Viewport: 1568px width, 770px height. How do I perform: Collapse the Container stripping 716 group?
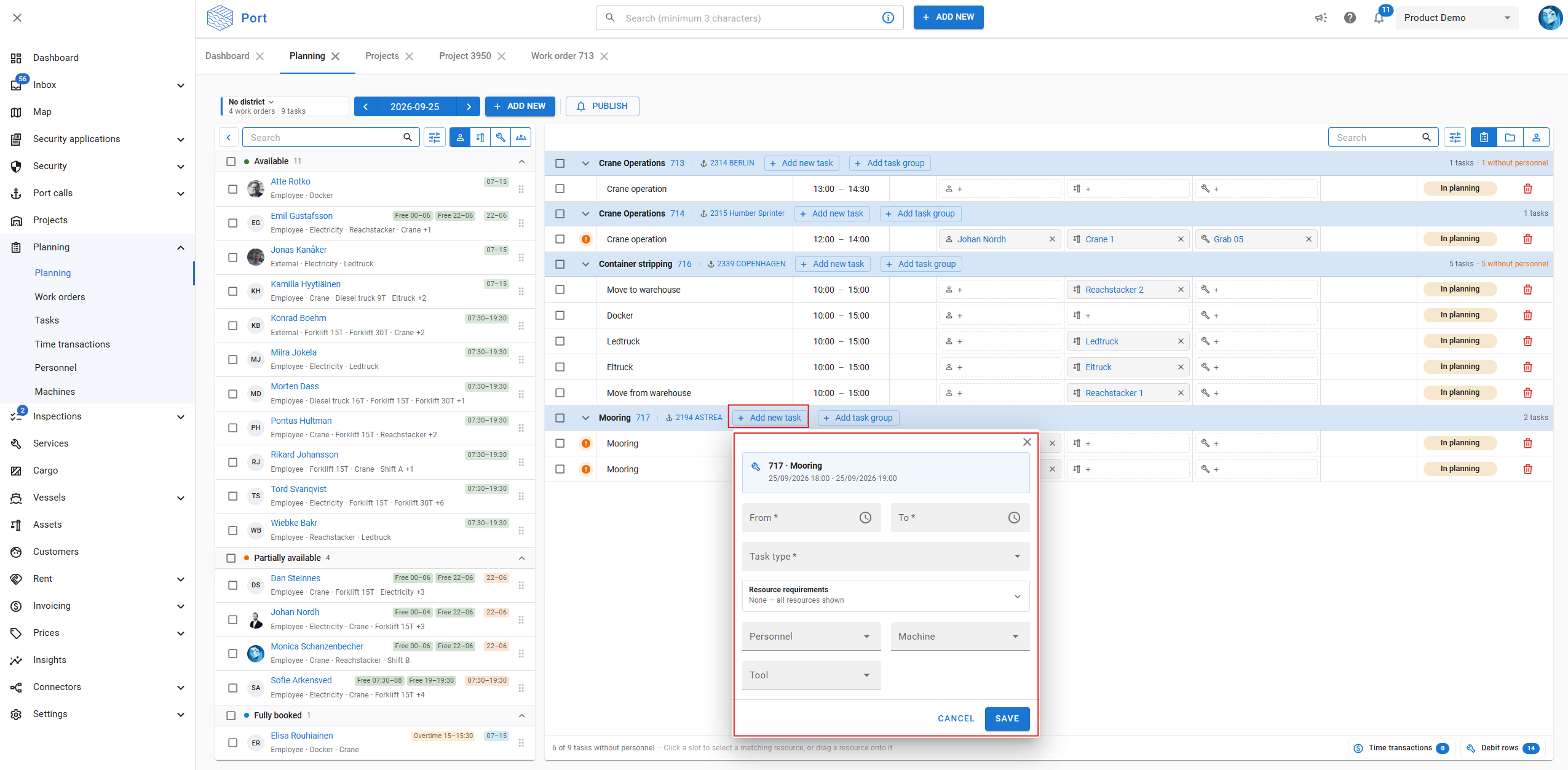585,264
